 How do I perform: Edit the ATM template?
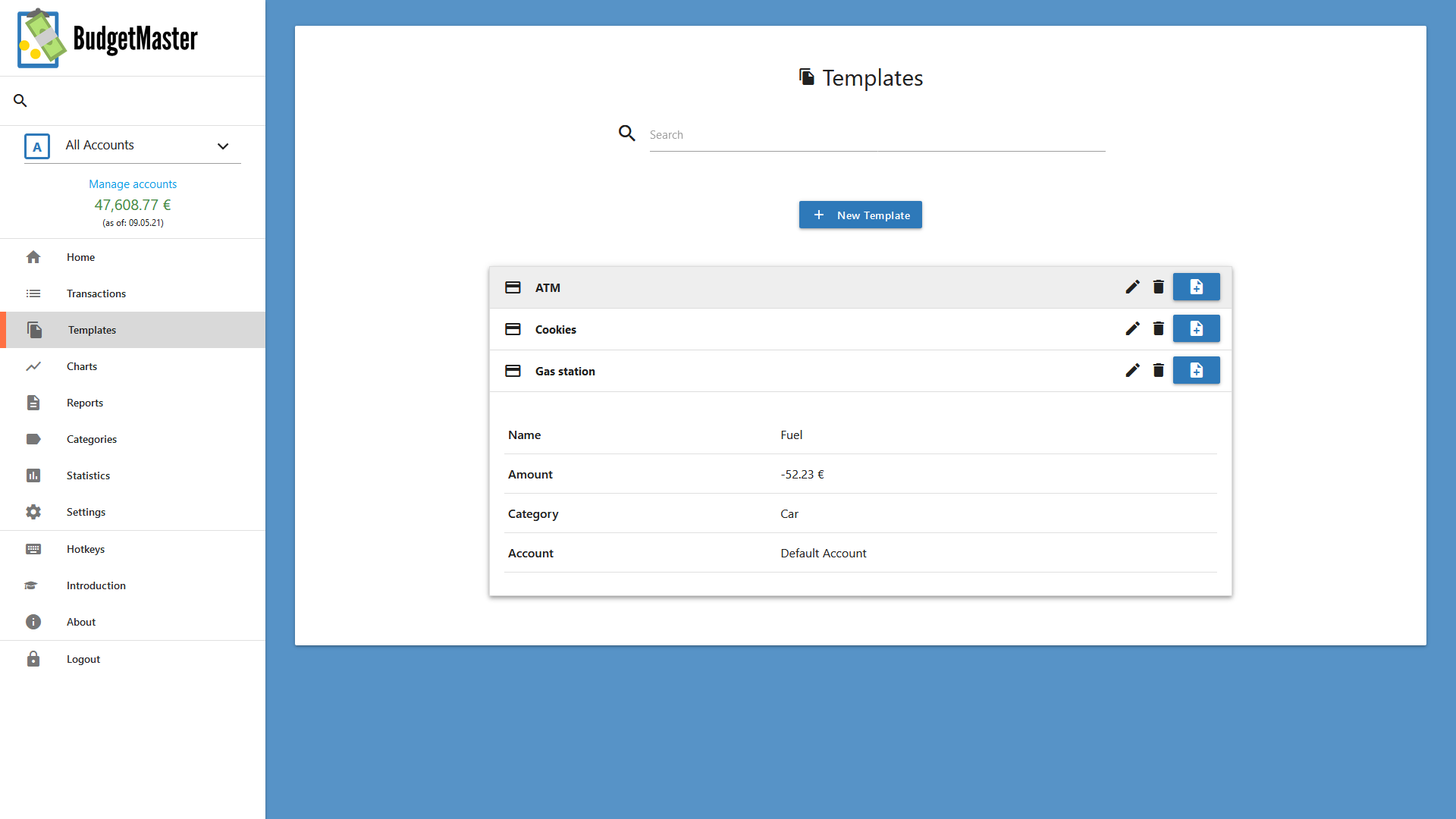(1132, 287)
